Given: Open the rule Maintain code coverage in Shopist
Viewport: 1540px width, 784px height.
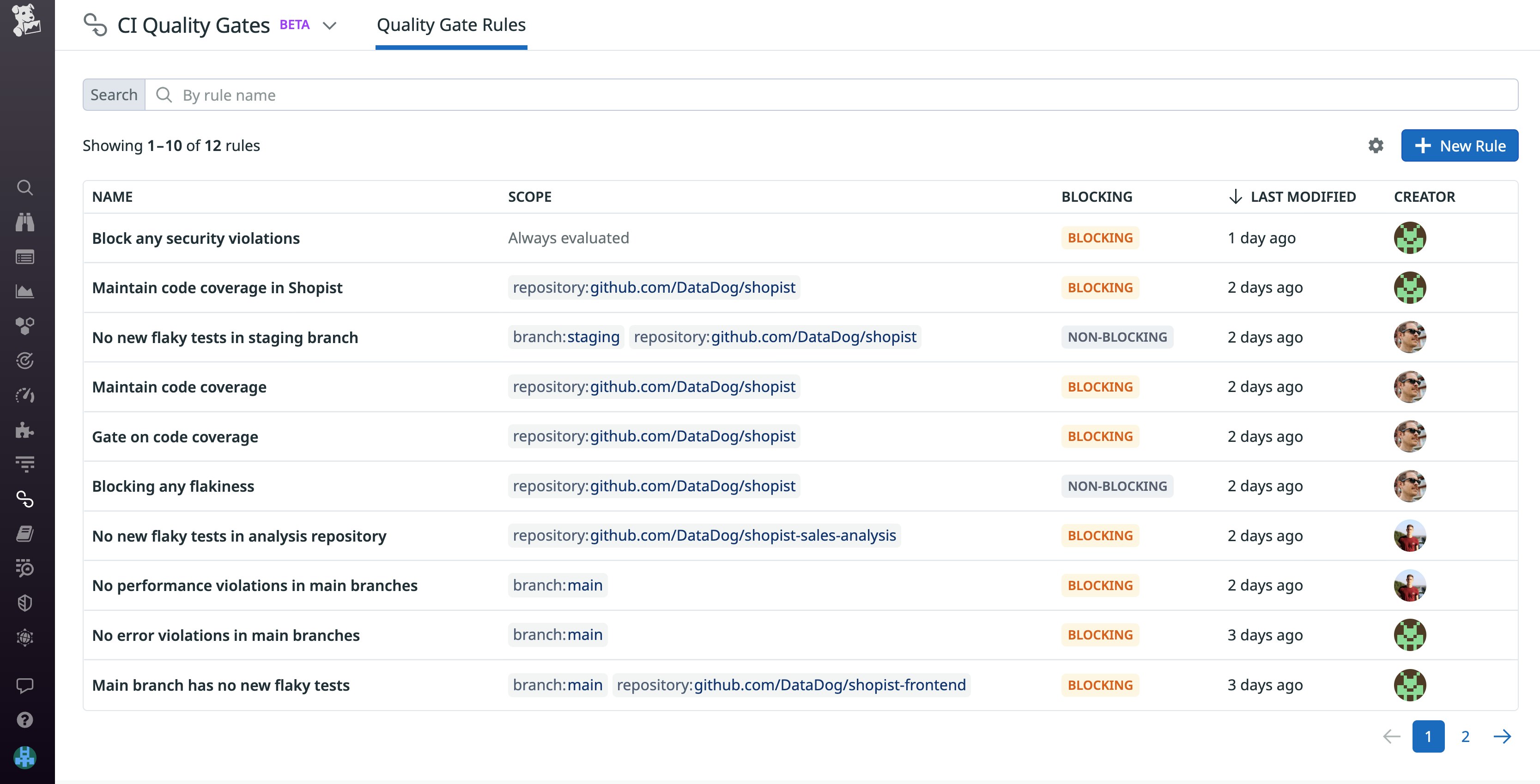Looking at the screenshot, I should (217, 288).
